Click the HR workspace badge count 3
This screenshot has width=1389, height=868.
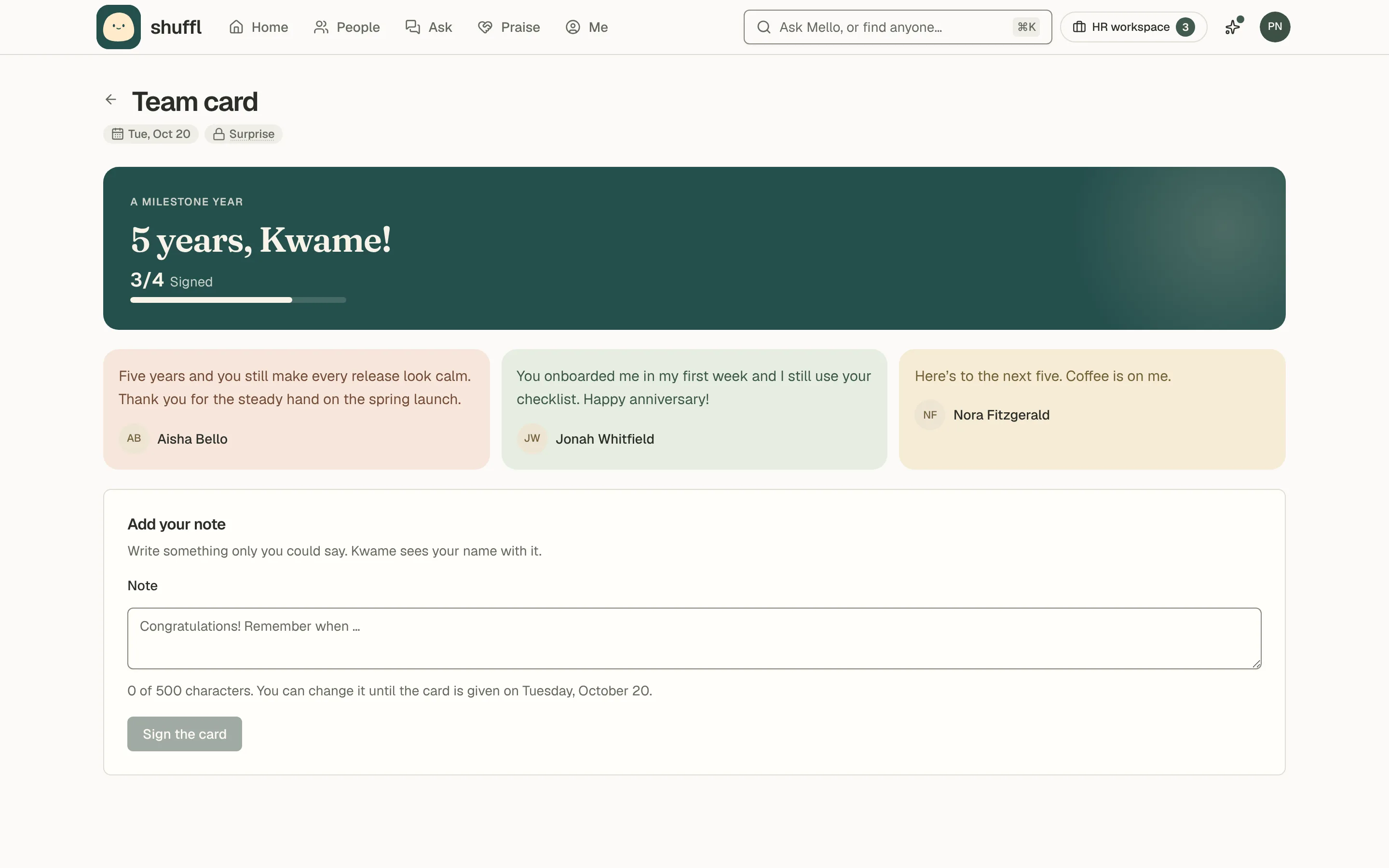click(1185, 27)
